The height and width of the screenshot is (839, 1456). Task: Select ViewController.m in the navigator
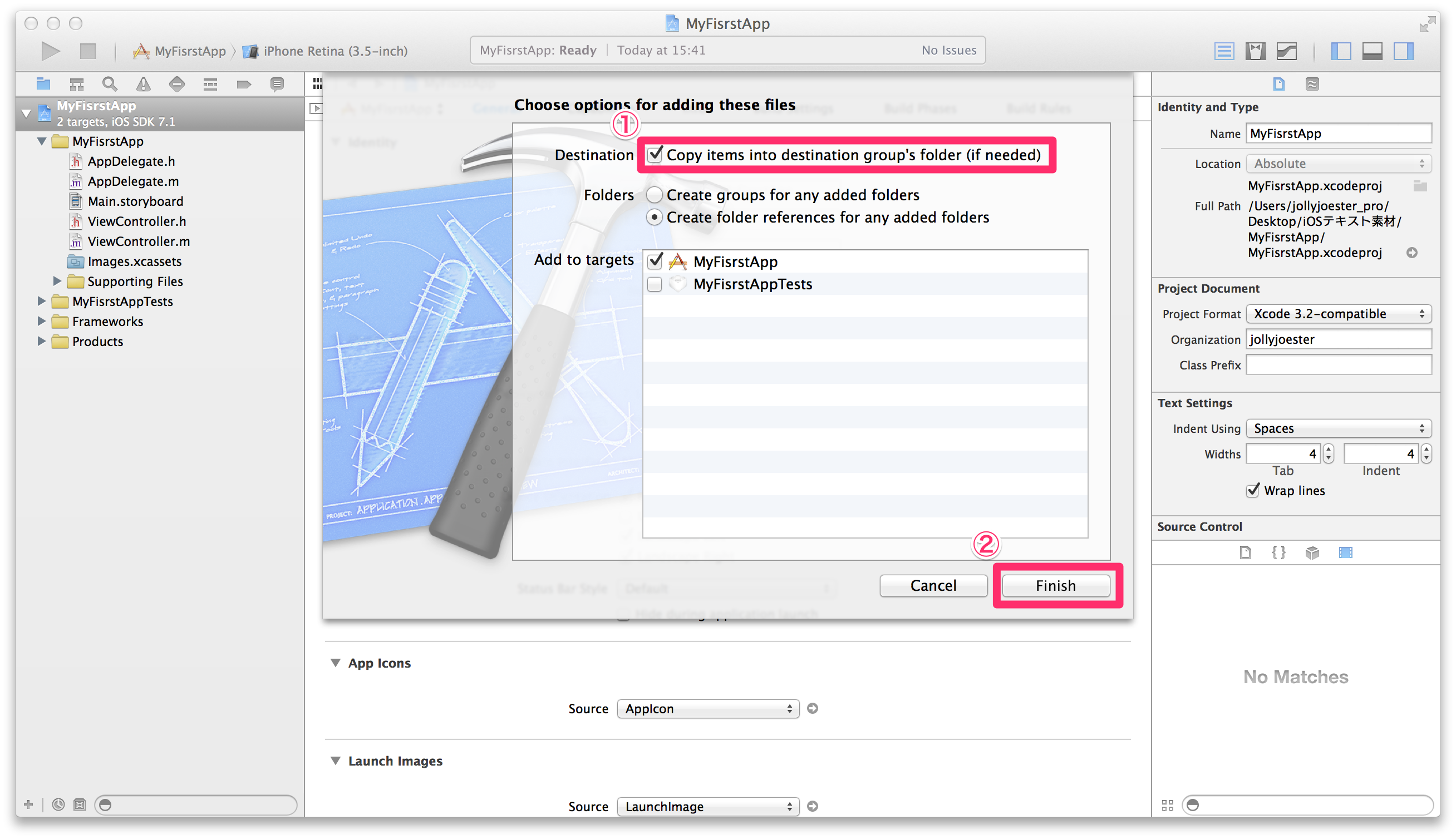139,241
